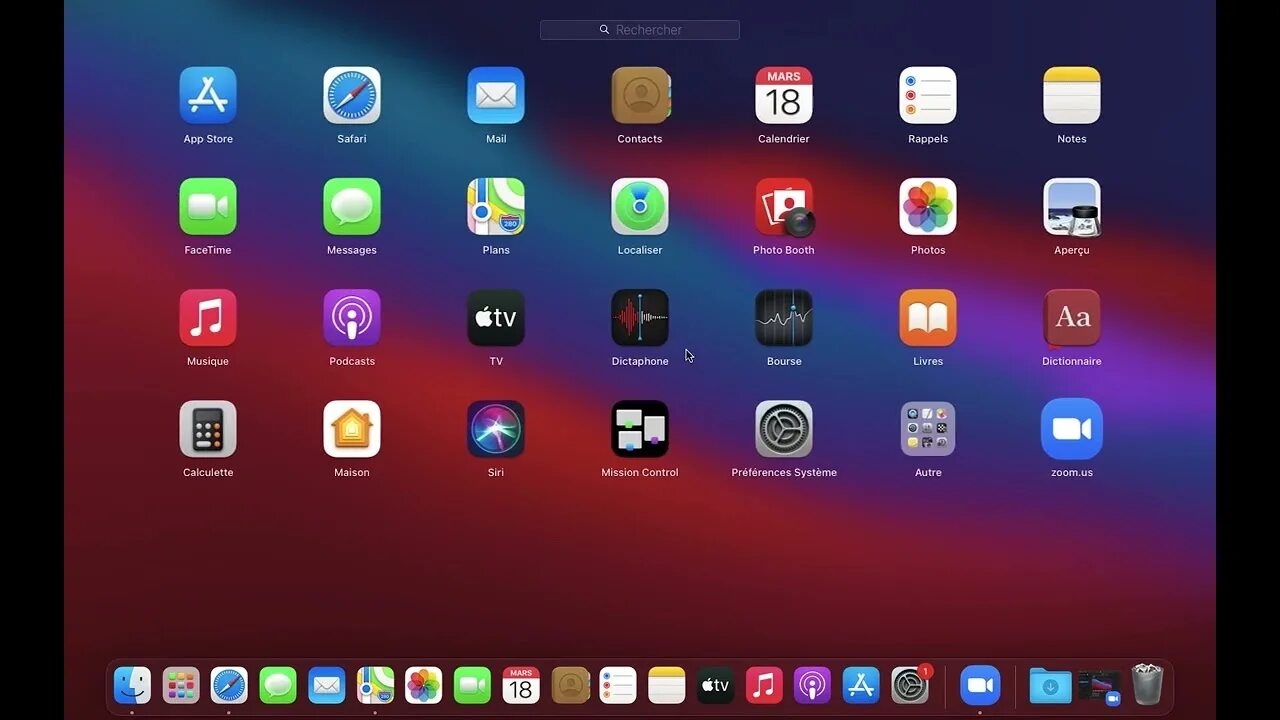This screenshot has height=720, width=1280.
Task: Open Notes from the Dock
Action: click(x=667, y=685)
